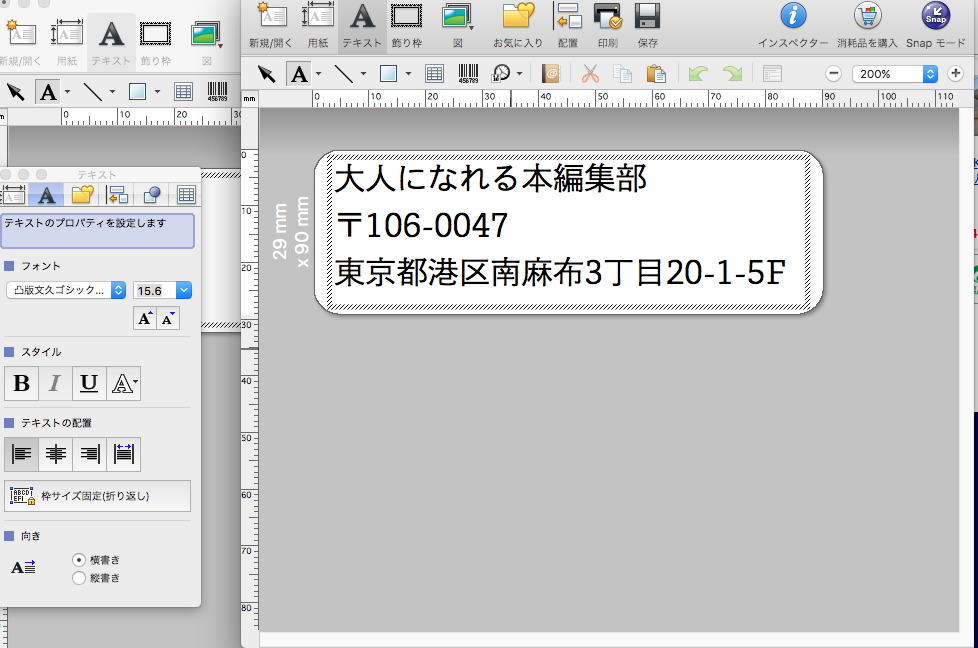Insert a table with the grid icon
The height and width of the screenshot is (648, 978).
434,73
